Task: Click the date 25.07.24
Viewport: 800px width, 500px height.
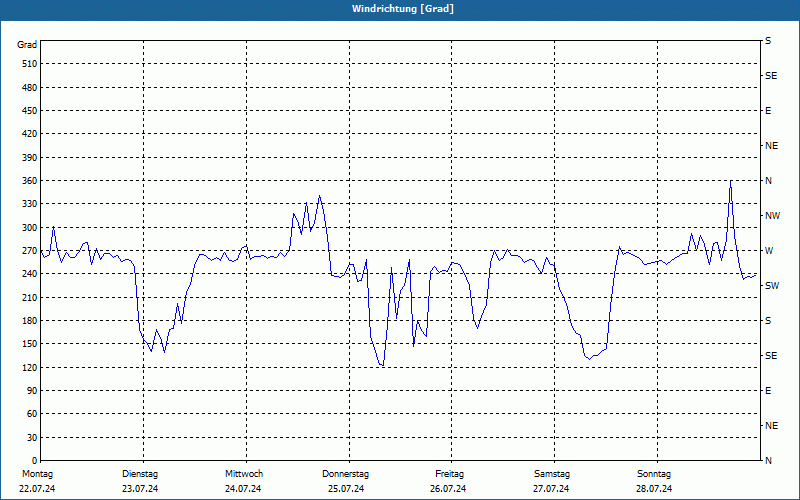Action: [346, 489]
